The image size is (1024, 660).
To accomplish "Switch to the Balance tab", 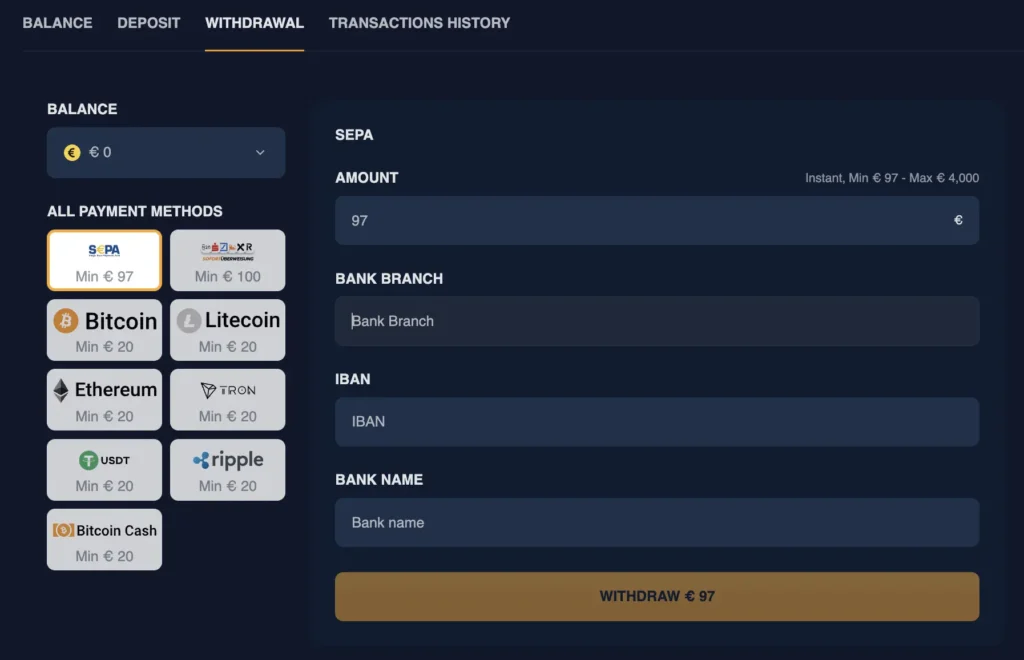I will [57, 23].
